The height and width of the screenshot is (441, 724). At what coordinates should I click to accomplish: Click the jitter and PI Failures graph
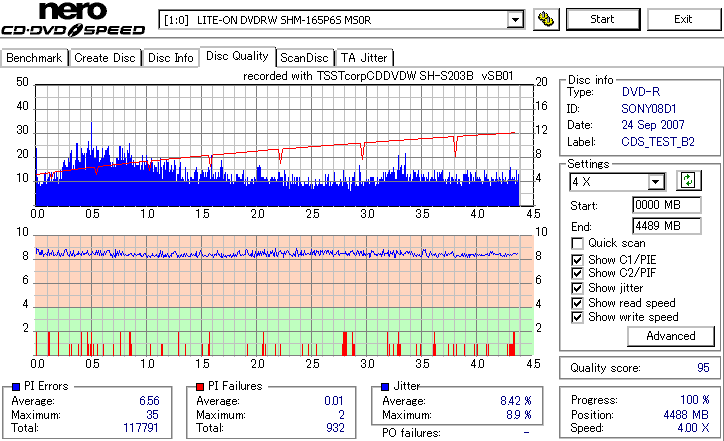pos(284,296)
